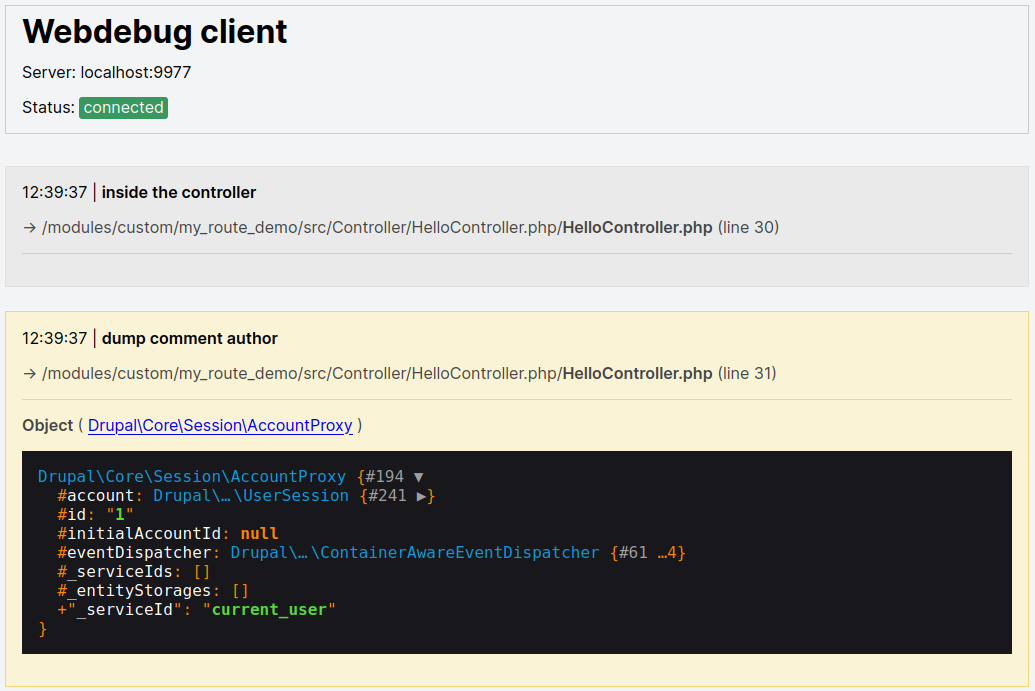Open the Drupal\Core\Session\AccountProxy class link
This screenshot has height=691, width=1035.
(x=220, y=425)
